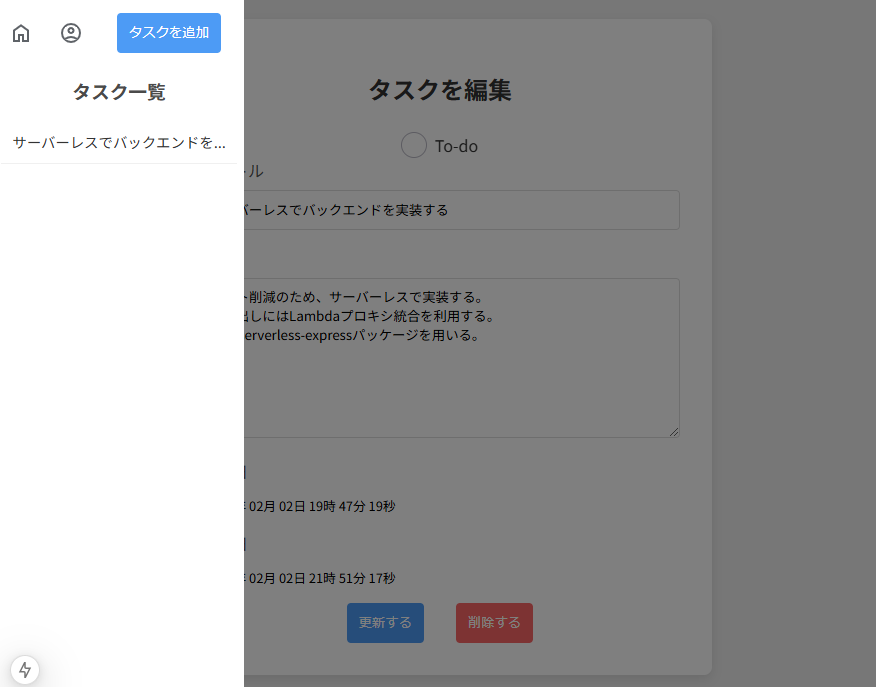
Task: Click the タスクを追加 button
Action: tap(169, 33)
